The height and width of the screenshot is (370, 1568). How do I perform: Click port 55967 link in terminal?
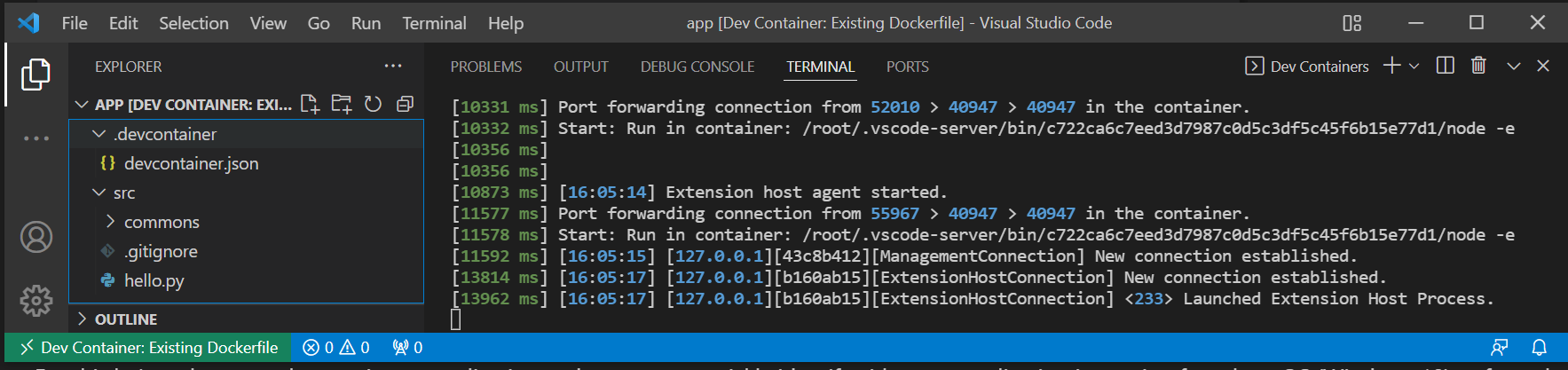click(x=894, y=213)
